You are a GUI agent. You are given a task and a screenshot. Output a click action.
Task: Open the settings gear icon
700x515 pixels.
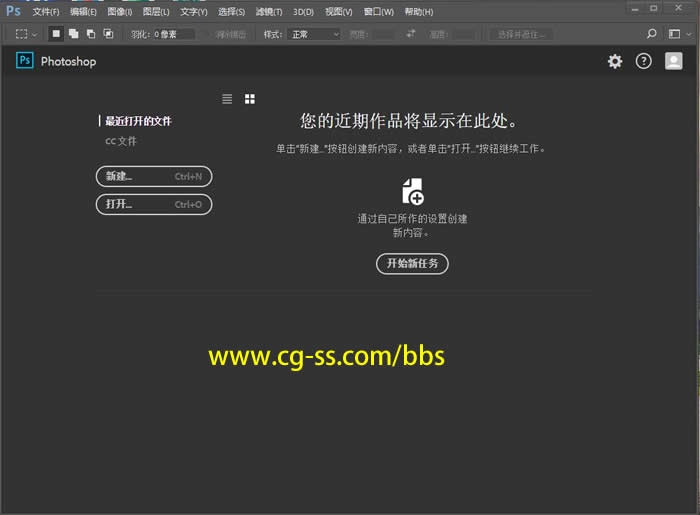(615, 61)
